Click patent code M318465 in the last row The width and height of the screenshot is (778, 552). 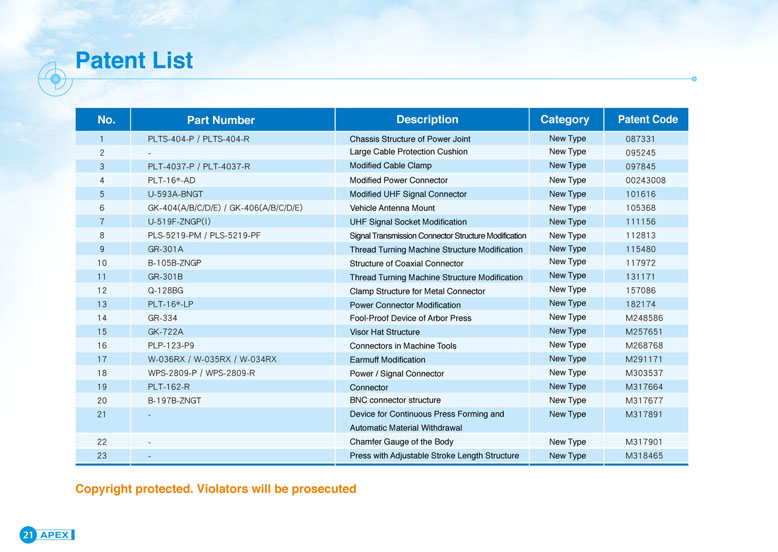coord(644,456)
